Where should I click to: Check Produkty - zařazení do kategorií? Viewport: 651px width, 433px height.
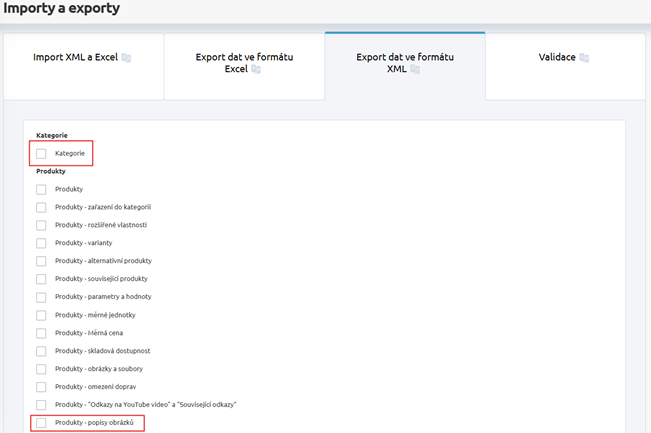41,207
